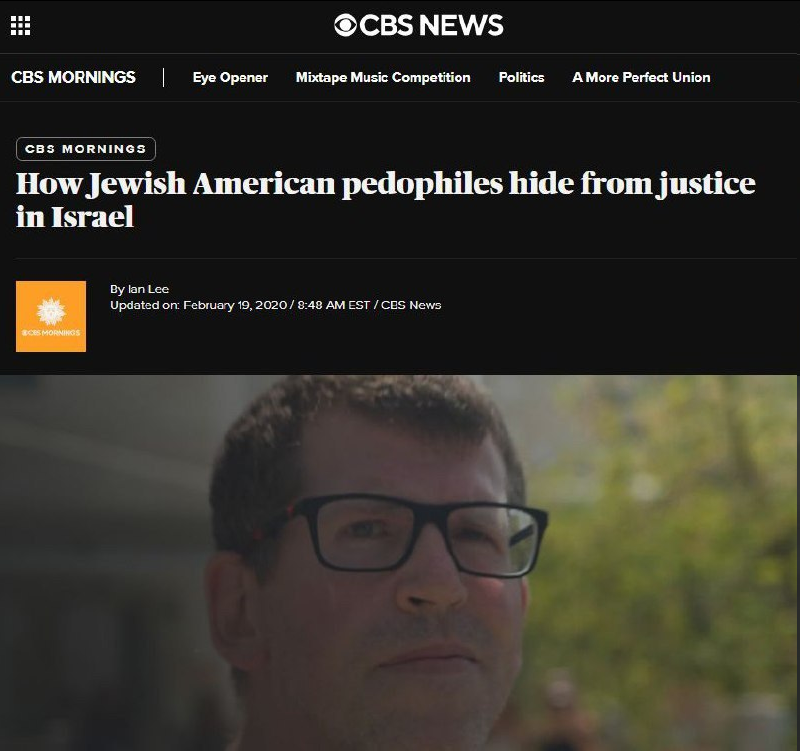The width and height of the screenshot is (800, 751).
Task: Click the sunburst icon in the orange tile
Action: pos(51,311)
